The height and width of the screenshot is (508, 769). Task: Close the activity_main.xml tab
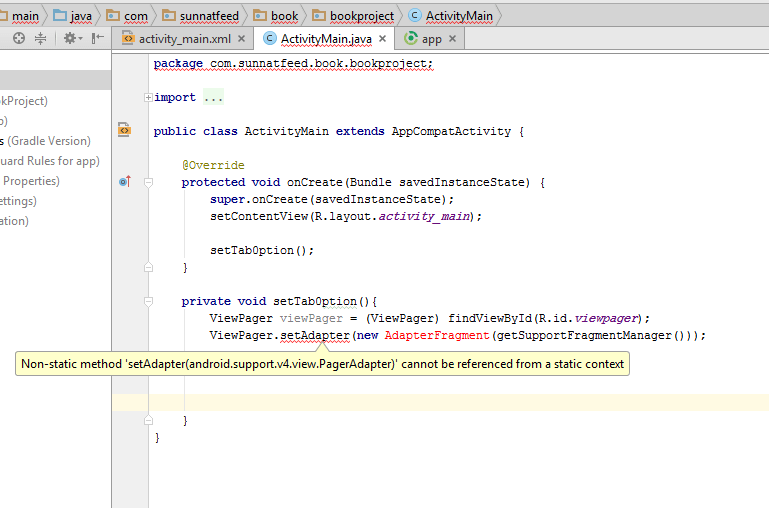(x=241, y=39)
